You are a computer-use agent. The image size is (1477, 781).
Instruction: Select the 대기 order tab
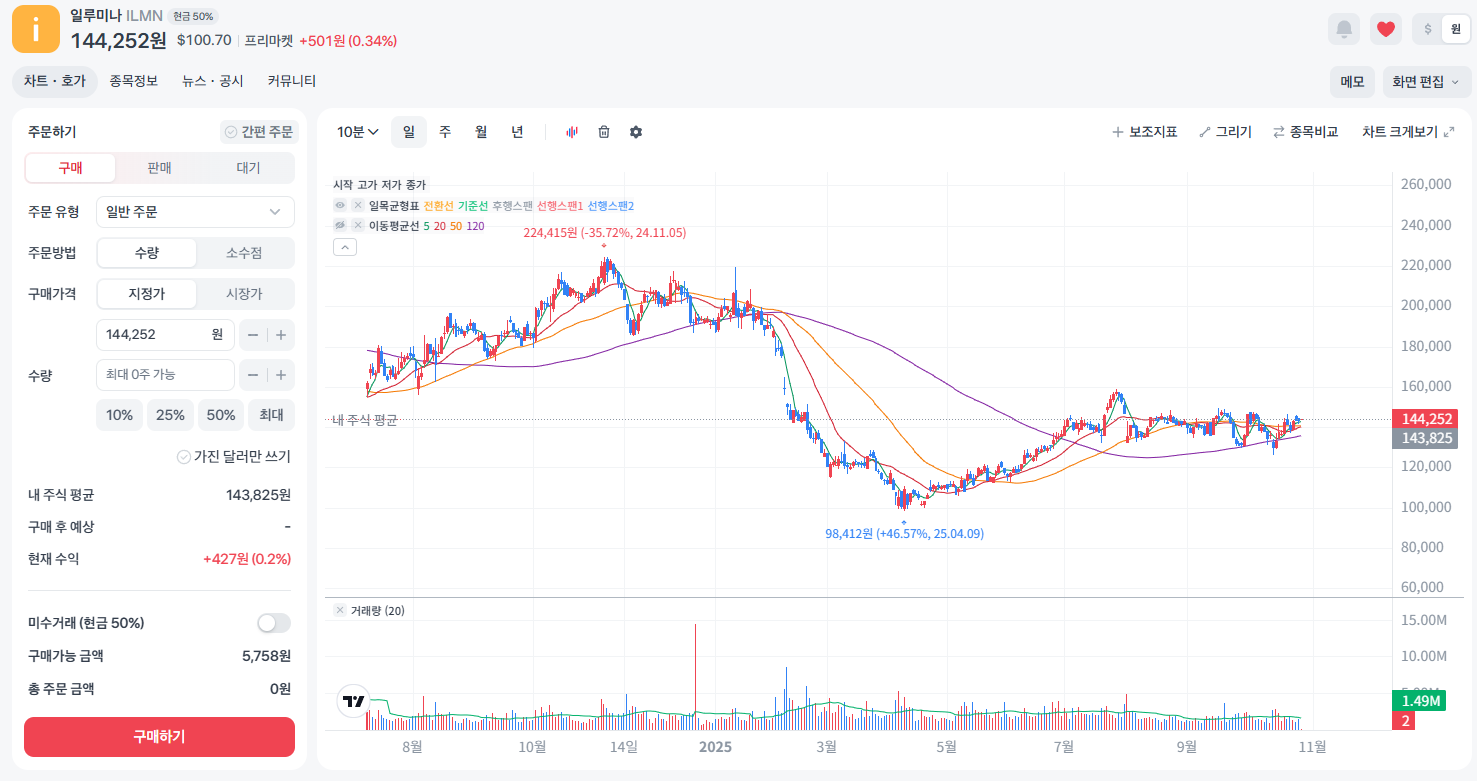tap(249, 168)
